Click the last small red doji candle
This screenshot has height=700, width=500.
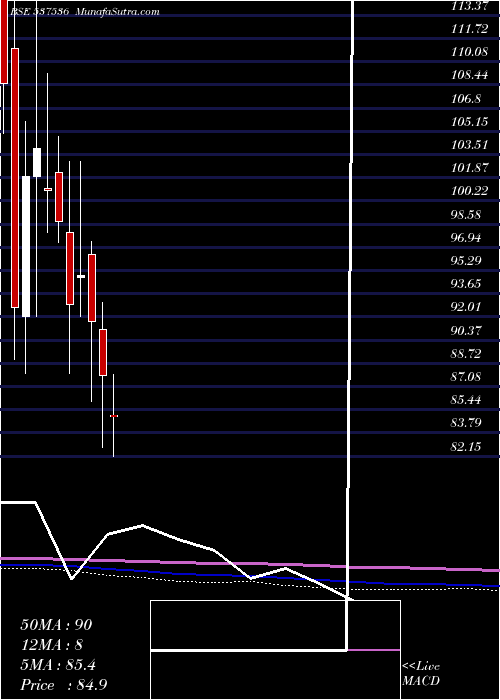[114, 416]
